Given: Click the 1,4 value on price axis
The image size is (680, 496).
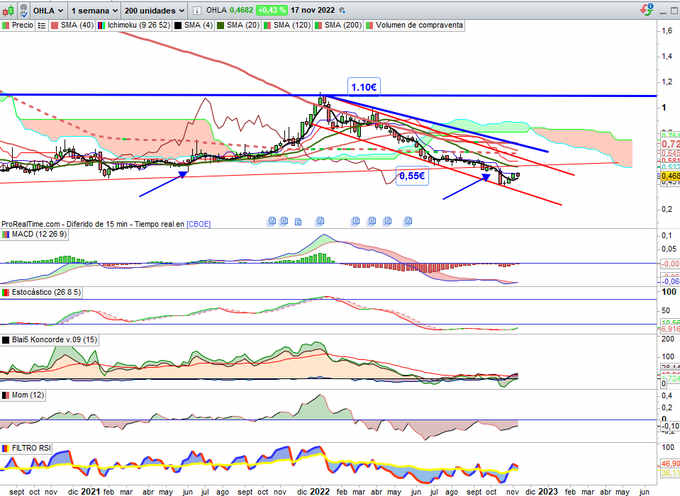Looking at the screenshot, I should (667, 56).
